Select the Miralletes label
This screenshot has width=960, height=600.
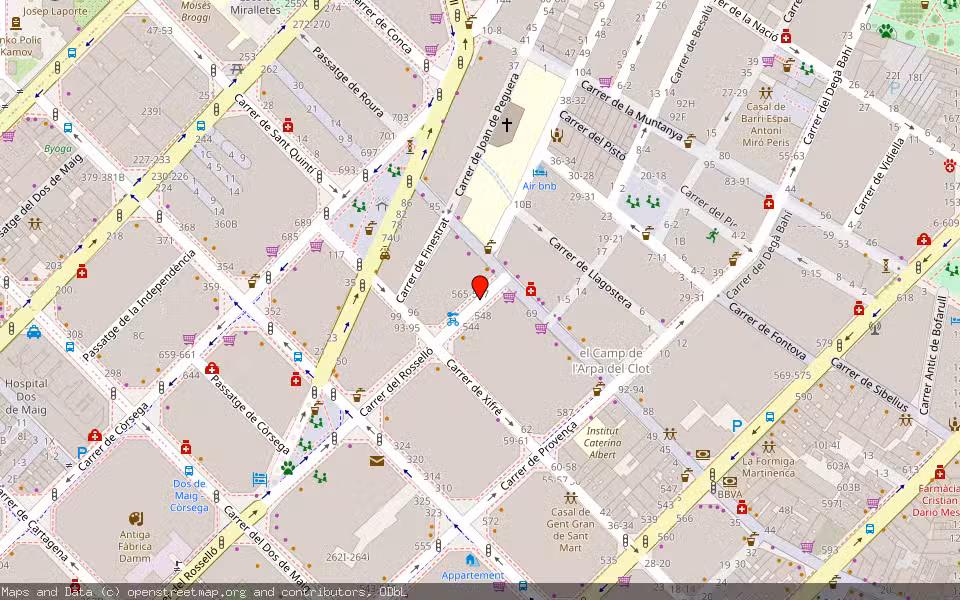(255, 10)
